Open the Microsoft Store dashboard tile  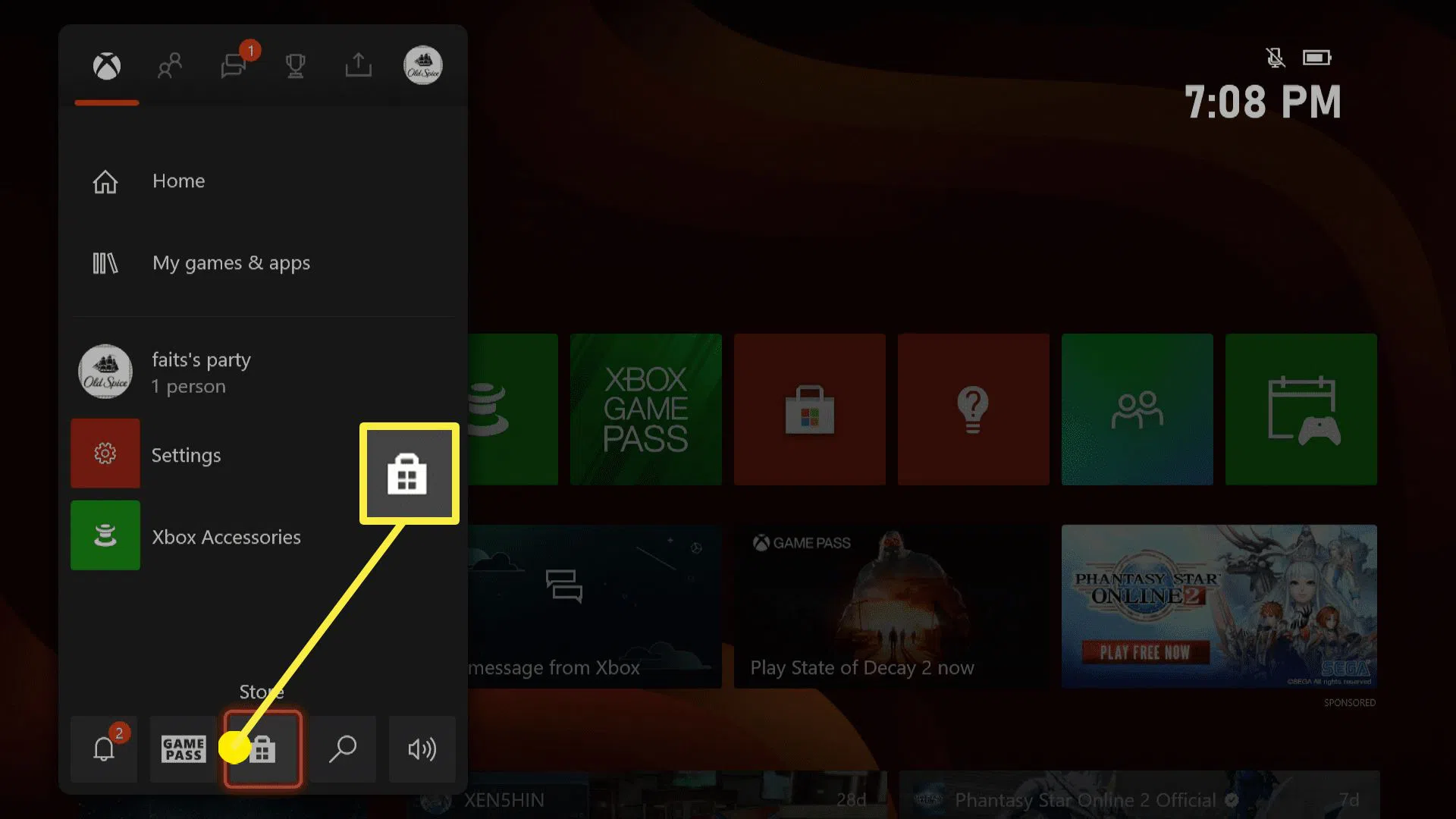click(x=809, y=409)
